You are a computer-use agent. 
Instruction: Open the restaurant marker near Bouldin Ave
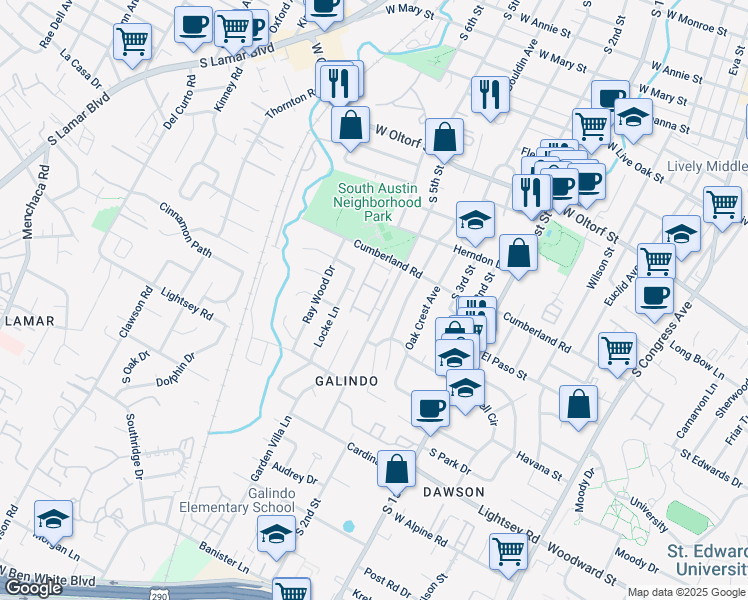click(x=489, y=95)
